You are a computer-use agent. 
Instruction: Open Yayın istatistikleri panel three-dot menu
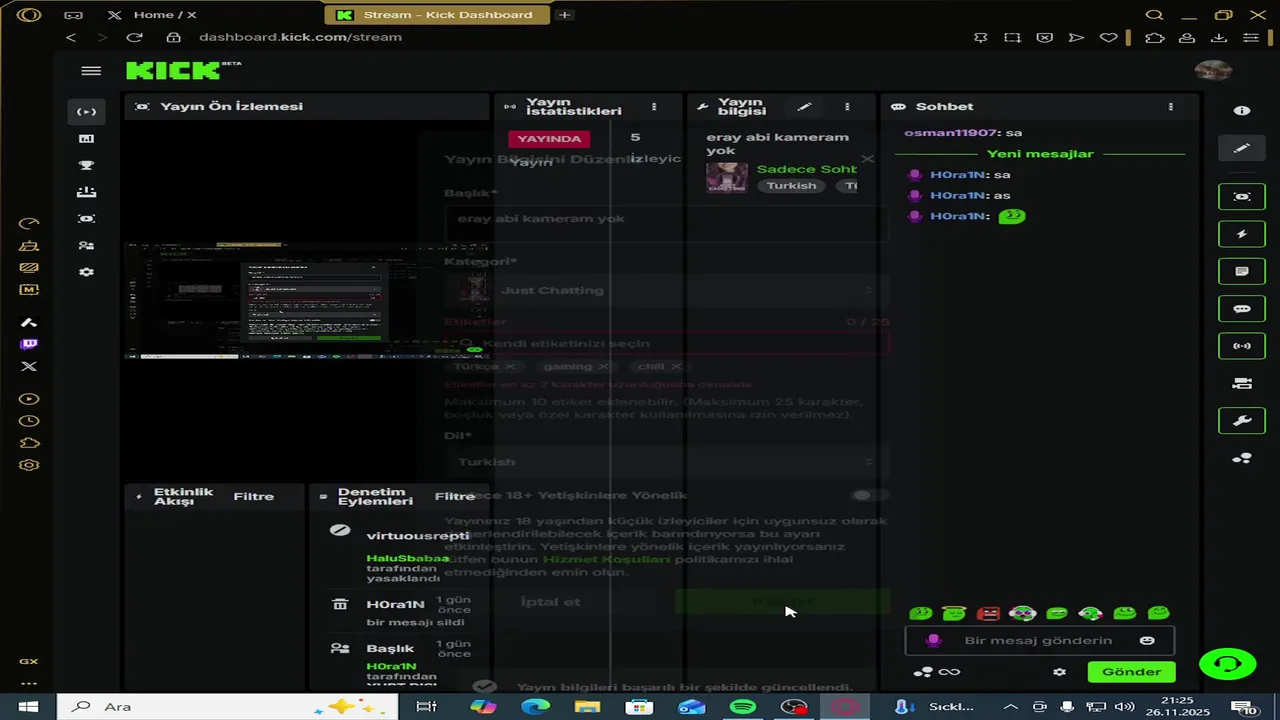654,107
